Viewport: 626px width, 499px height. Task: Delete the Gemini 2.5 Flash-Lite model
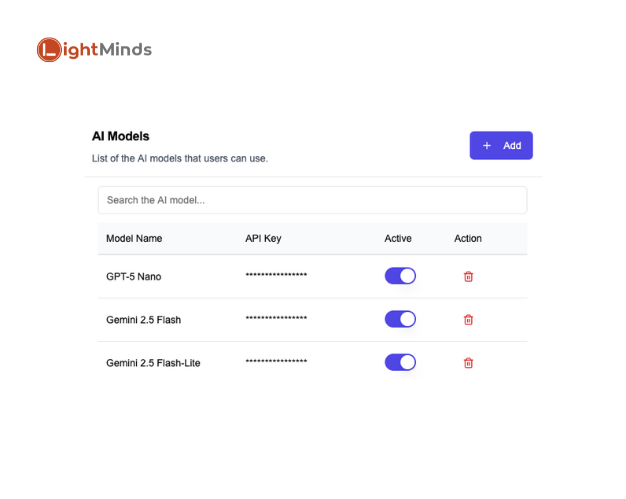click(x=468, y=362)
